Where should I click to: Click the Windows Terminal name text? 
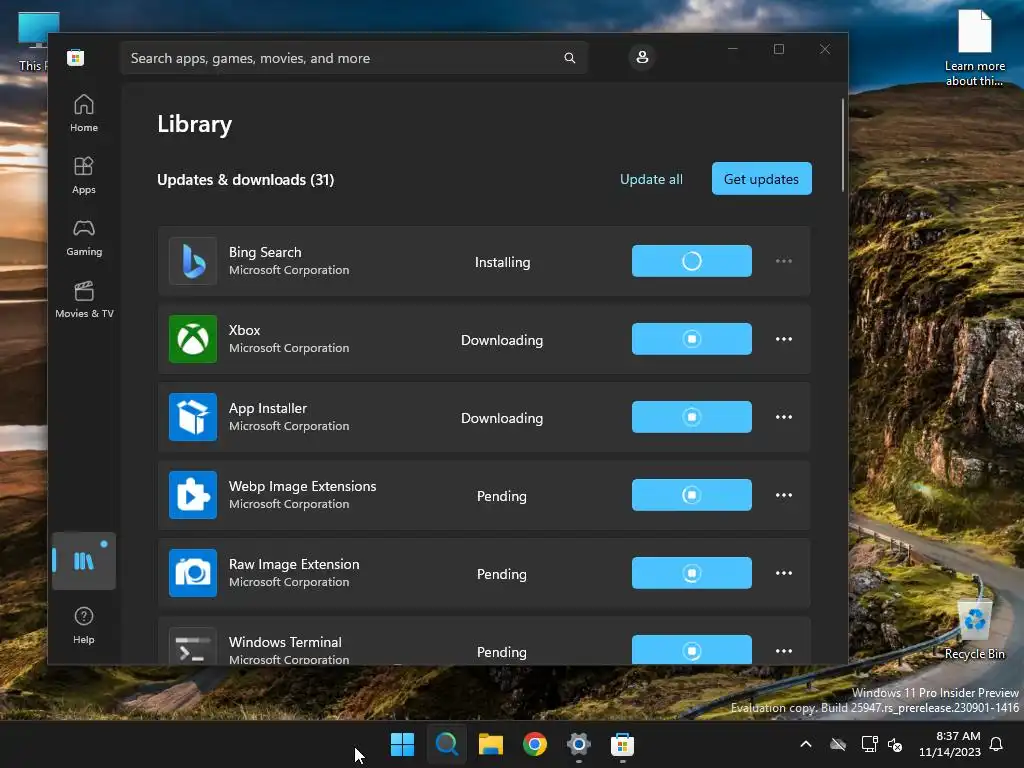click(285, 642)
